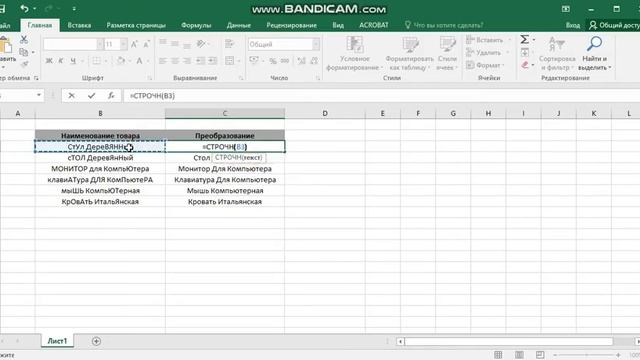Click the 'Вход' sign-in link
This screenshot has height=360, width=640.
573,25
